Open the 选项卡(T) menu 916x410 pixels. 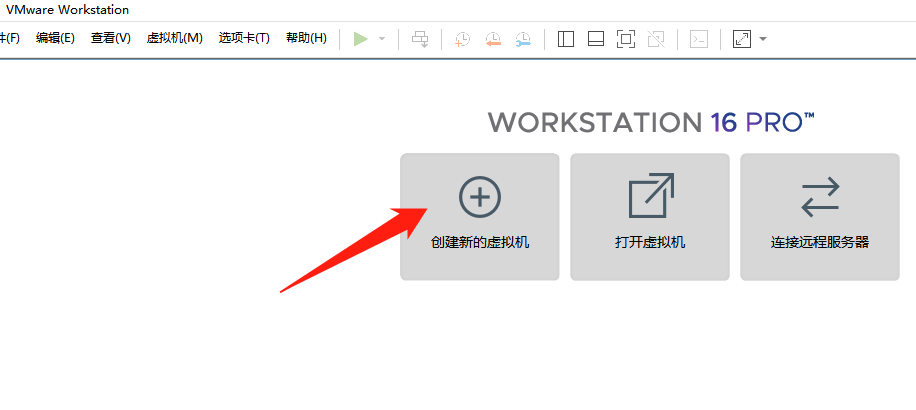[x=244, y=39]
